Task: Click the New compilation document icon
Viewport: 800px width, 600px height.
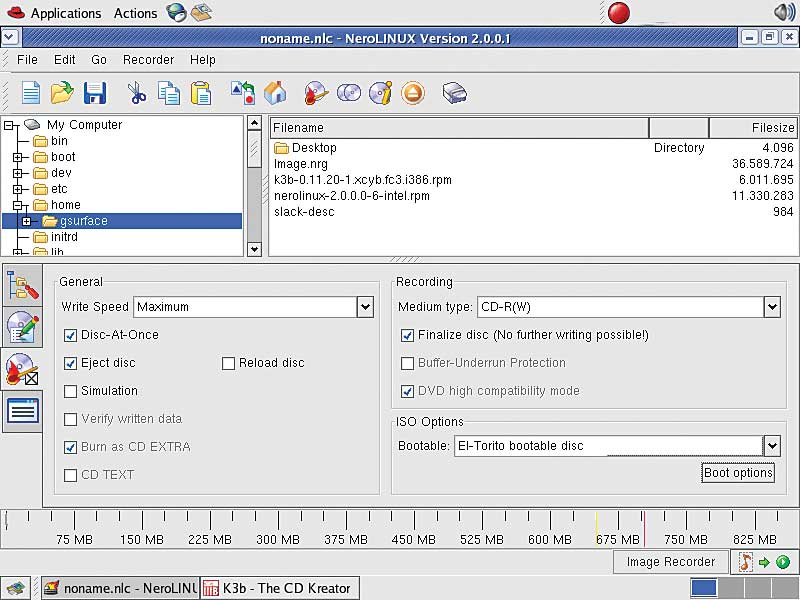Action: (x=31, y=94)
